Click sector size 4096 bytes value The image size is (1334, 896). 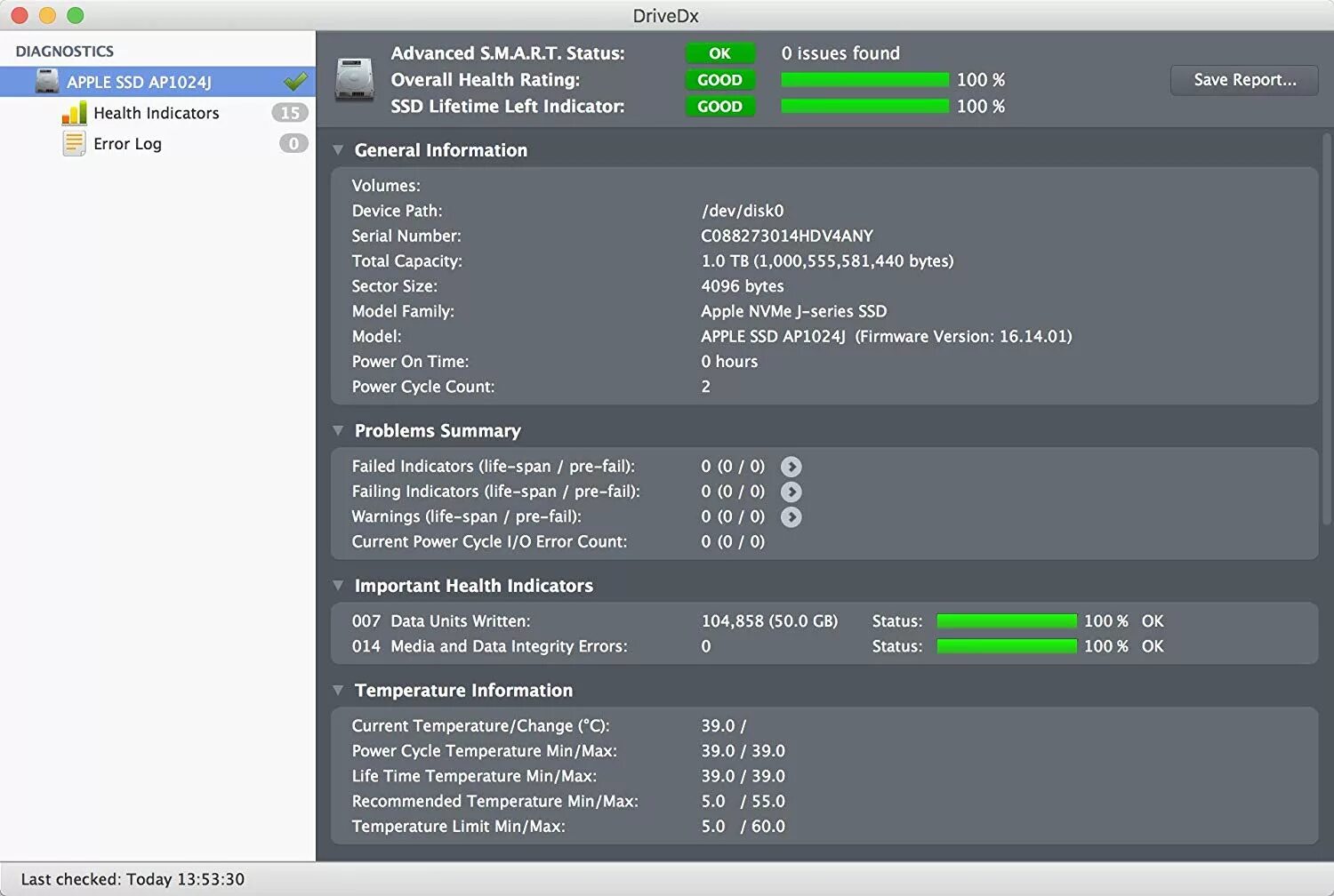[x=743, y=286]
